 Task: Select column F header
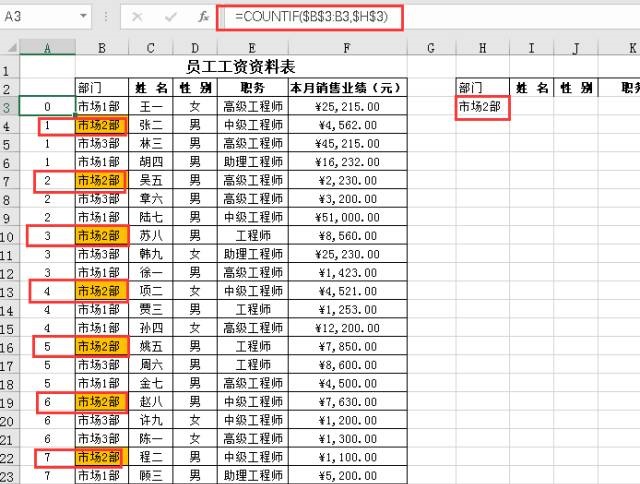347,48
